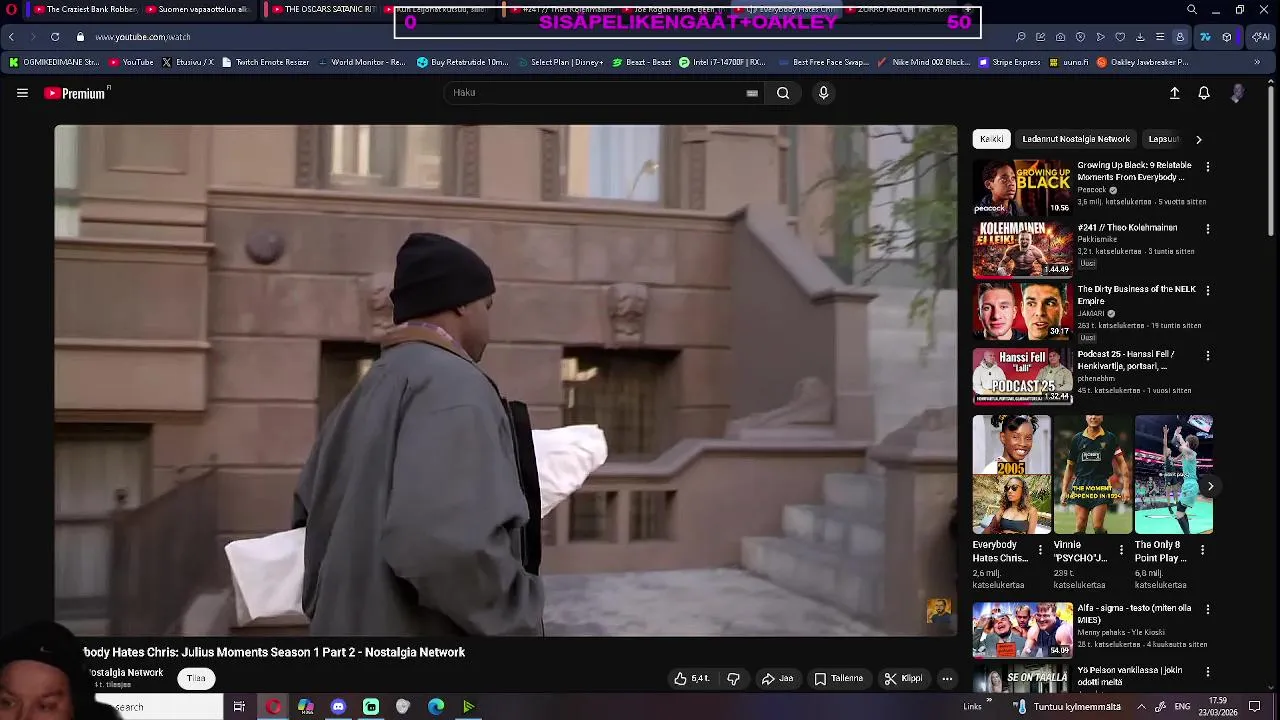Open Everybody Hates Chris Shorts thumbnail
Viewport: 1280px width, 720px height.
[1012, 475]
